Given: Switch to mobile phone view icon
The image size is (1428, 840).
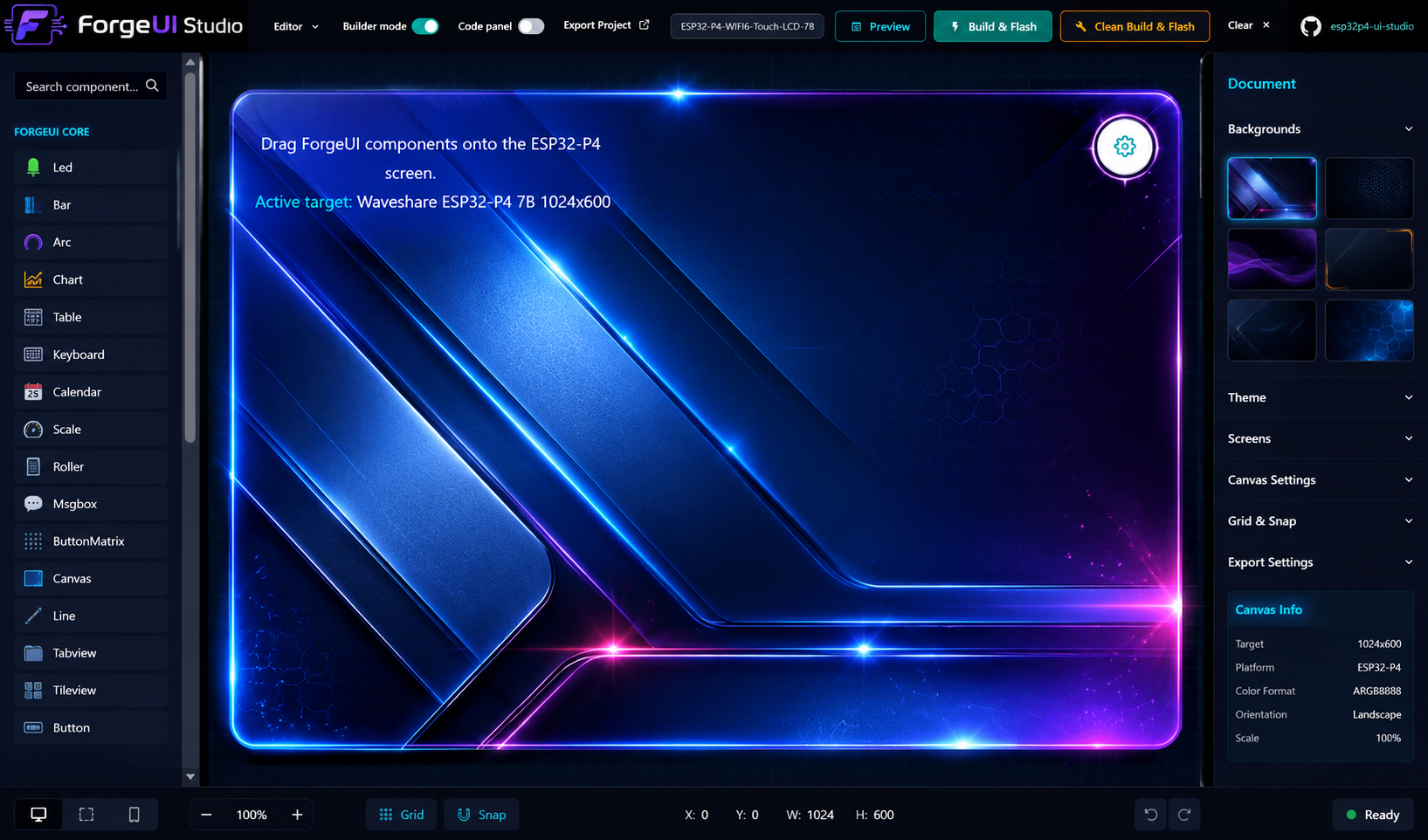Looking at the screenshot, I should point(134,815).
